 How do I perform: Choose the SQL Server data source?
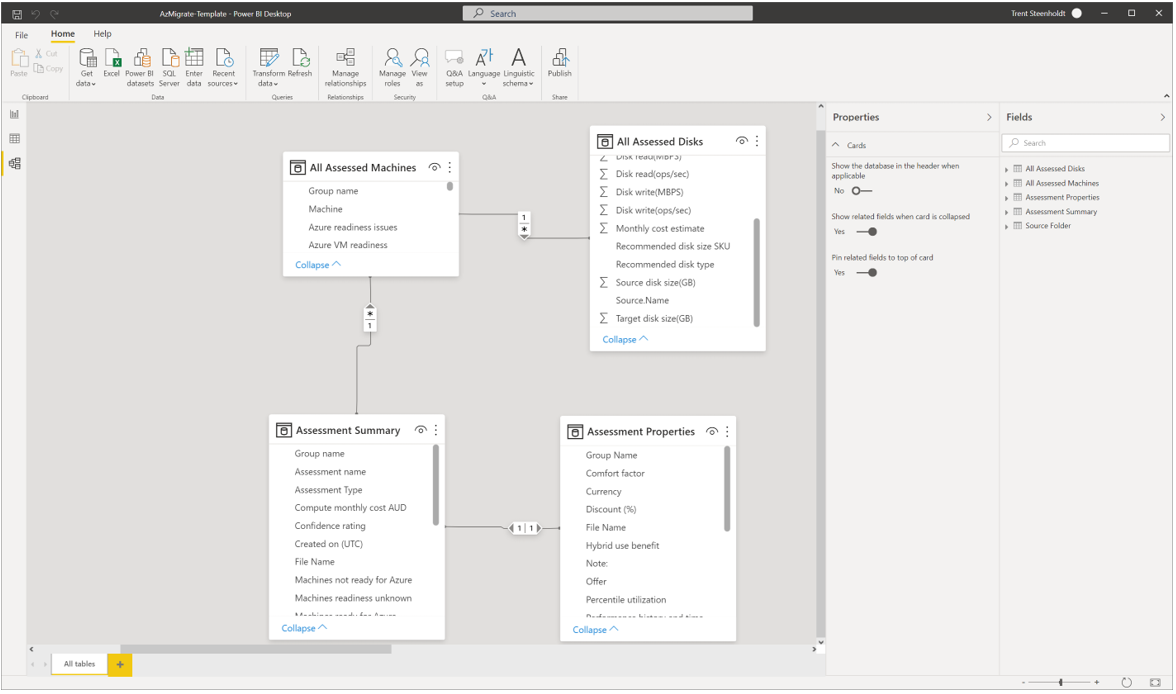point(170,68)
